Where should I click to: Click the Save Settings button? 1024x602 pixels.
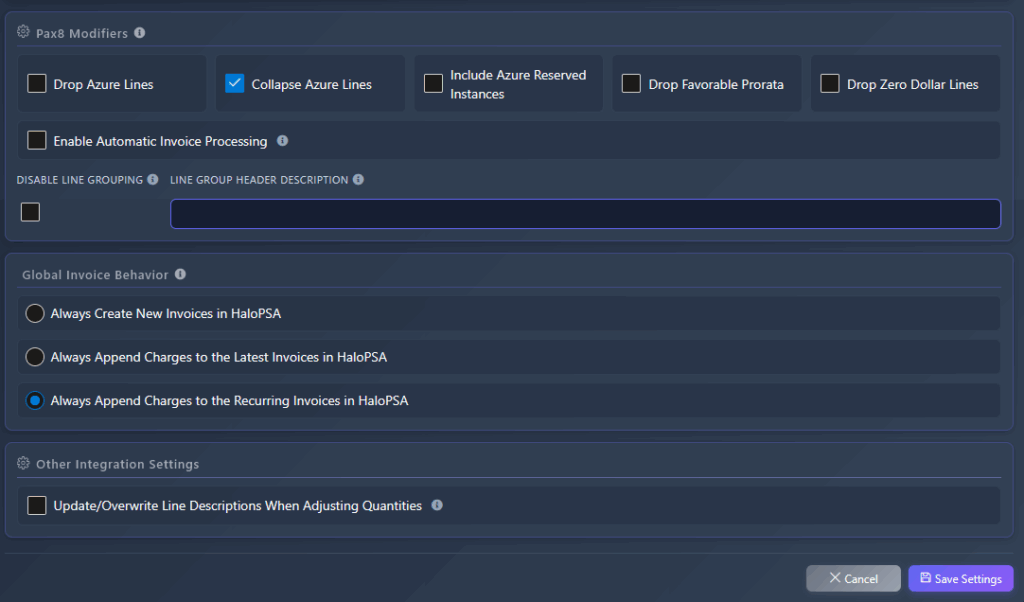(x=961, y=578)
